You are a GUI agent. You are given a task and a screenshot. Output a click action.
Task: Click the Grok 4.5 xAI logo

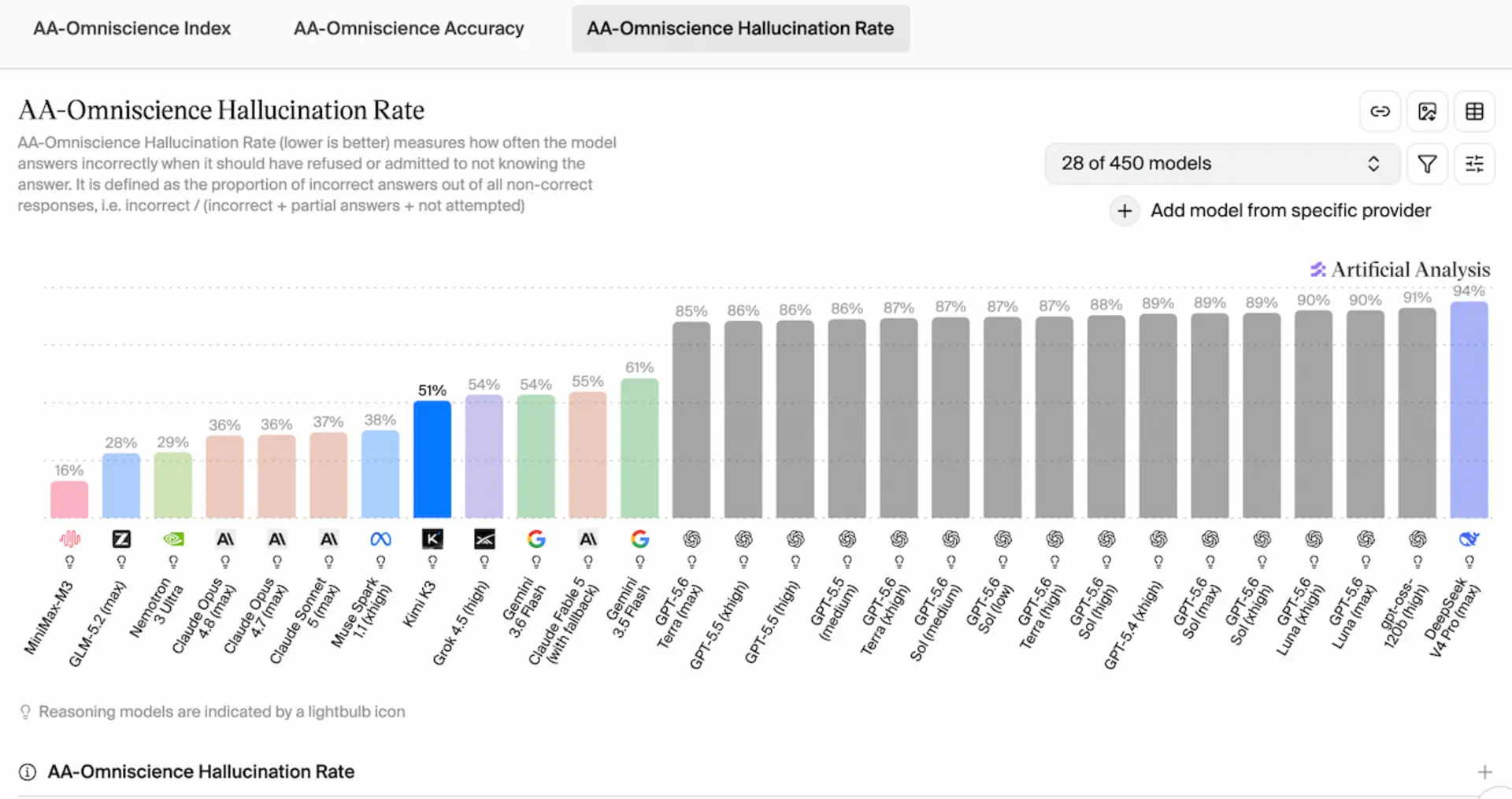pyautogui.click(x=484, y=538)
